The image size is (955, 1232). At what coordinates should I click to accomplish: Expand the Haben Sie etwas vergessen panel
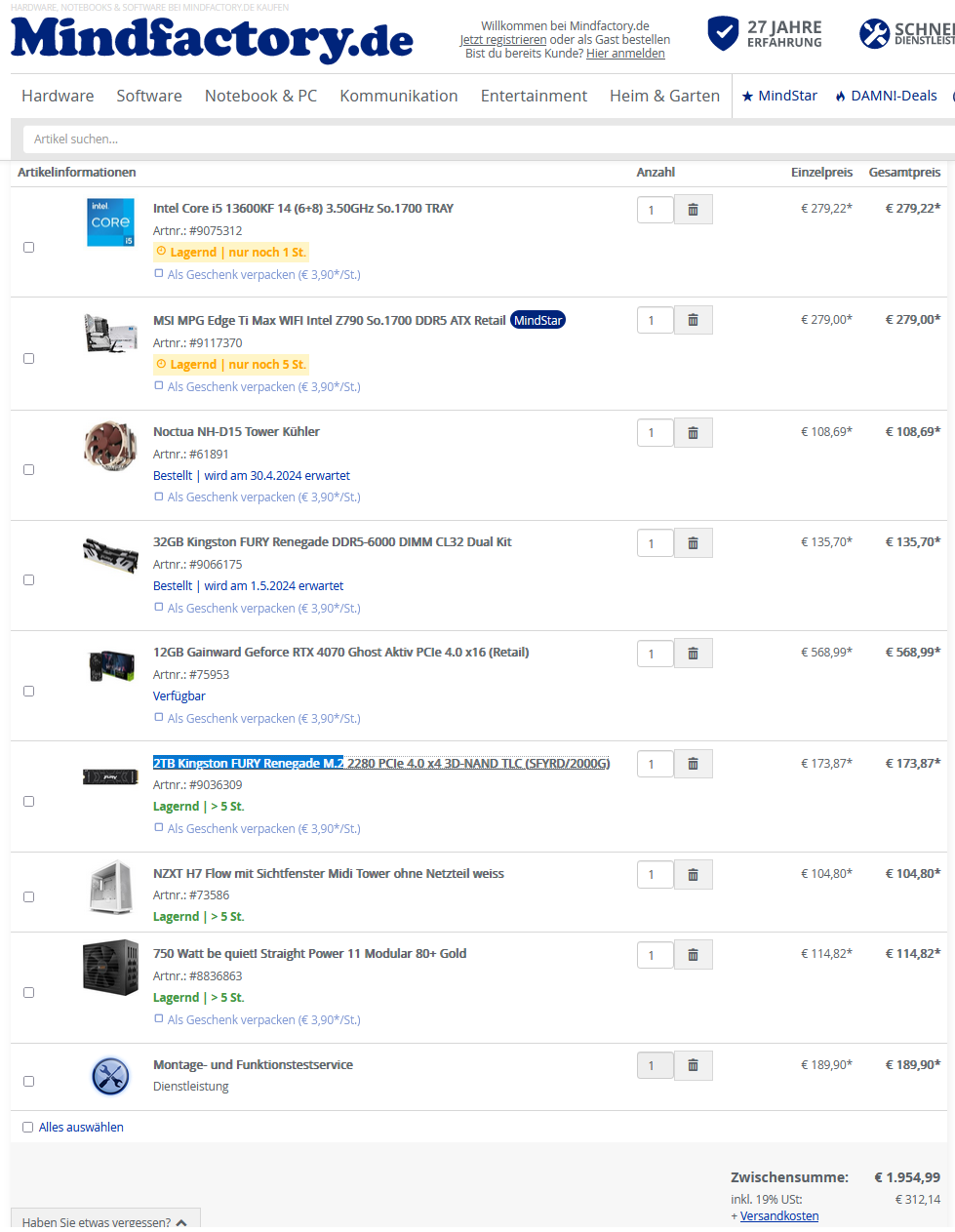click(x=105, y=1221)
